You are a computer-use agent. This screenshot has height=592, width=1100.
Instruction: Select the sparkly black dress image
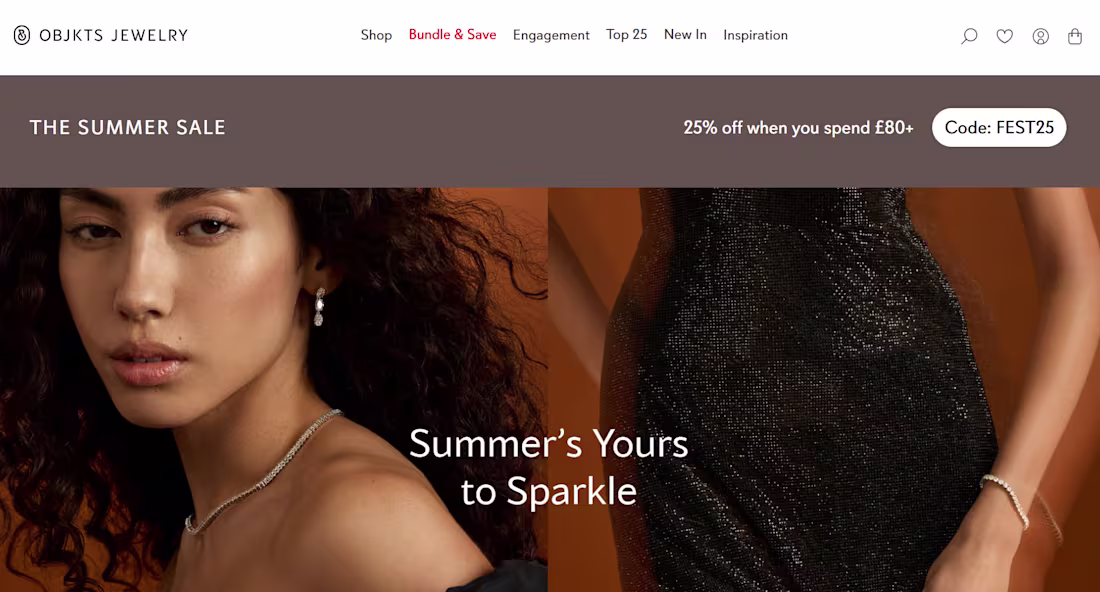point(824,389)
